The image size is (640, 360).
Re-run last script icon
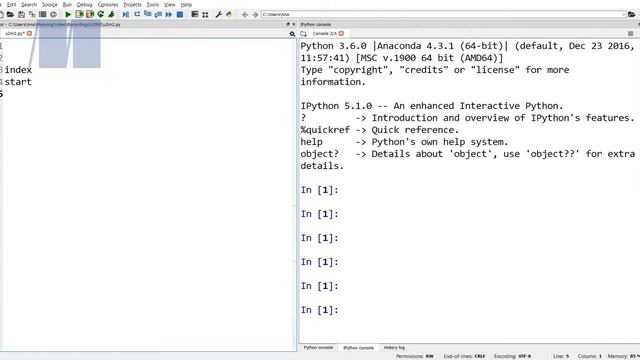pyautogui.click(x=100, y=14)
